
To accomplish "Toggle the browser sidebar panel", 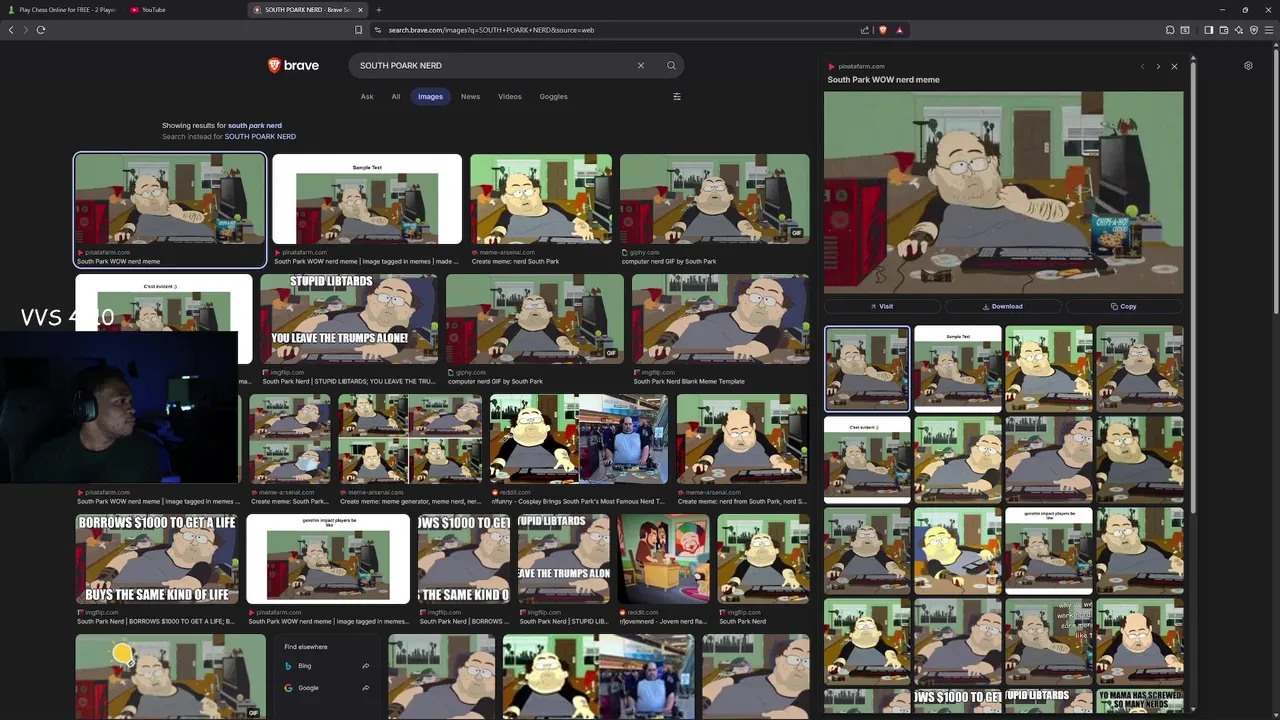I will 1208,30.
